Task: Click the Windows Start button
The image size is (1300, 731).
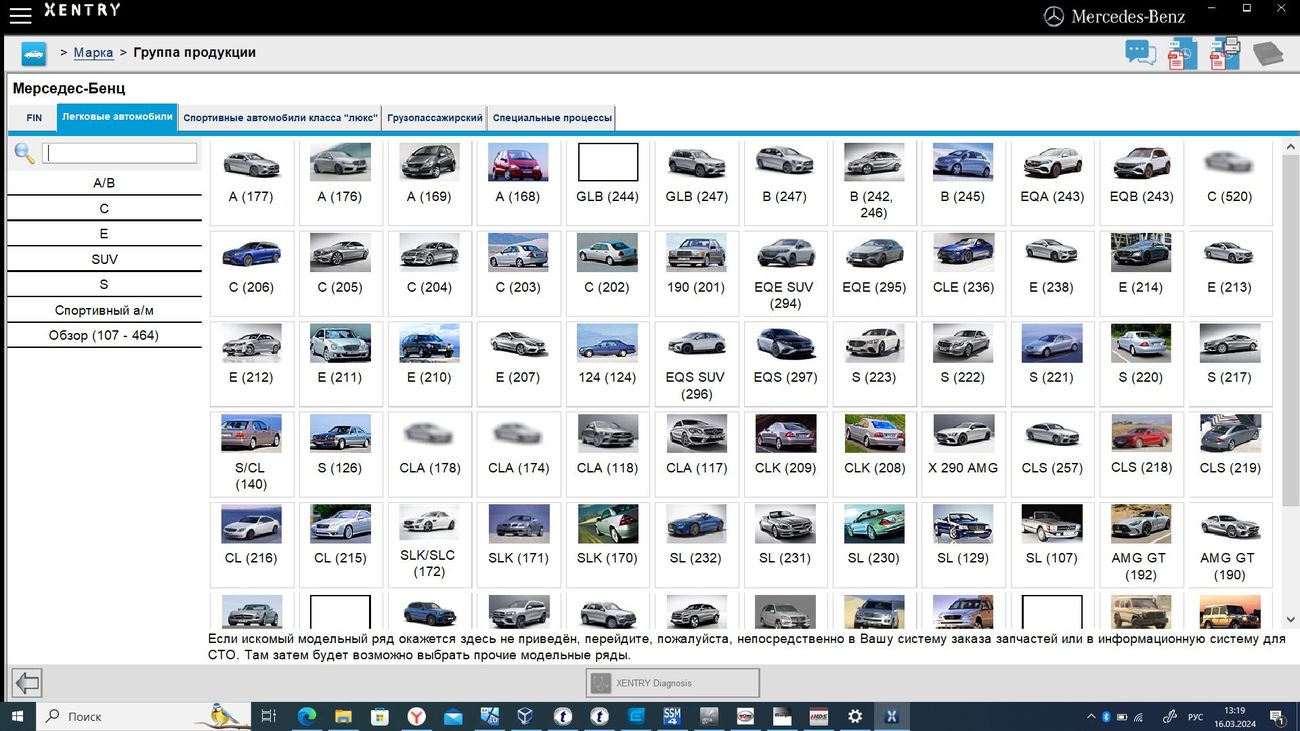Action: 17,716
